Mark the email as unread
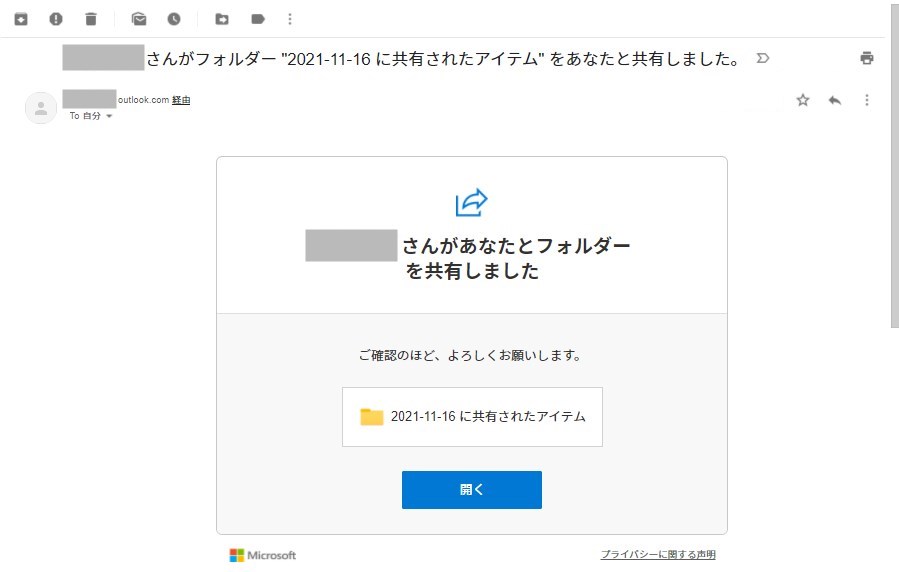Viewport: 899px width, 572px height. click(139, 19)
